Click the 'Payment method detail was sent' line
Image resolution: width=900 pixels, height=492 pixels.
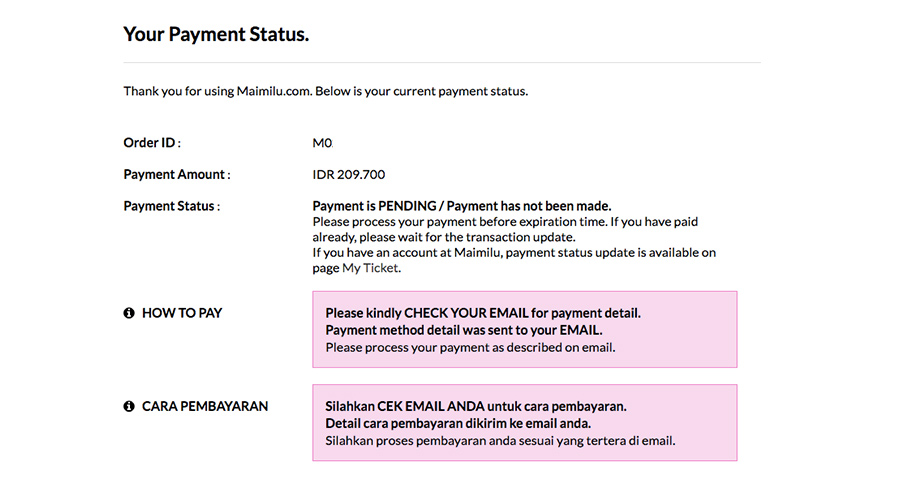click(464, 330)
